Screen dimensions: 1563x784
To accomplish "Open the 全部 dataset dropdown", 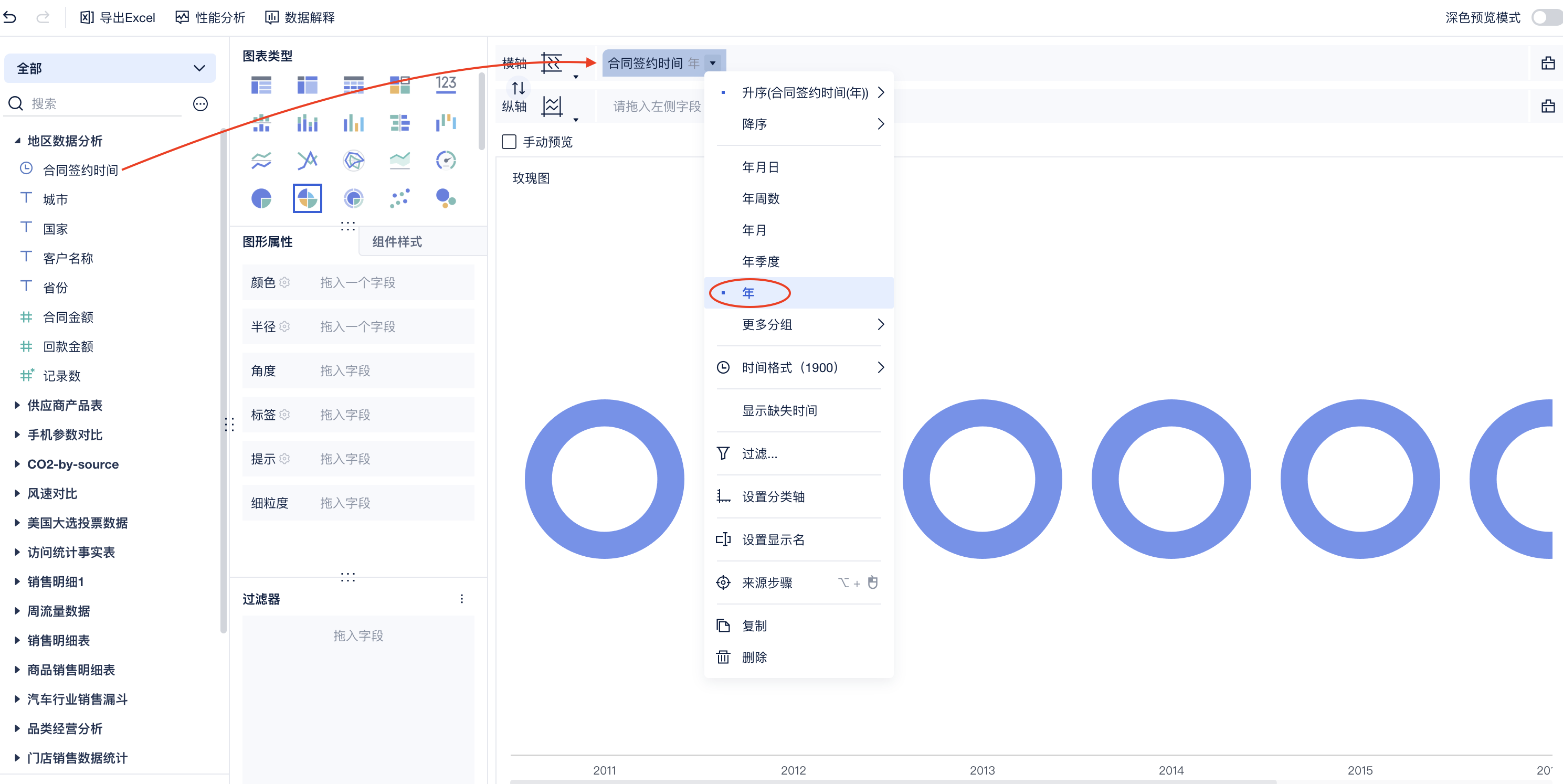I will [x=110, y=69].
